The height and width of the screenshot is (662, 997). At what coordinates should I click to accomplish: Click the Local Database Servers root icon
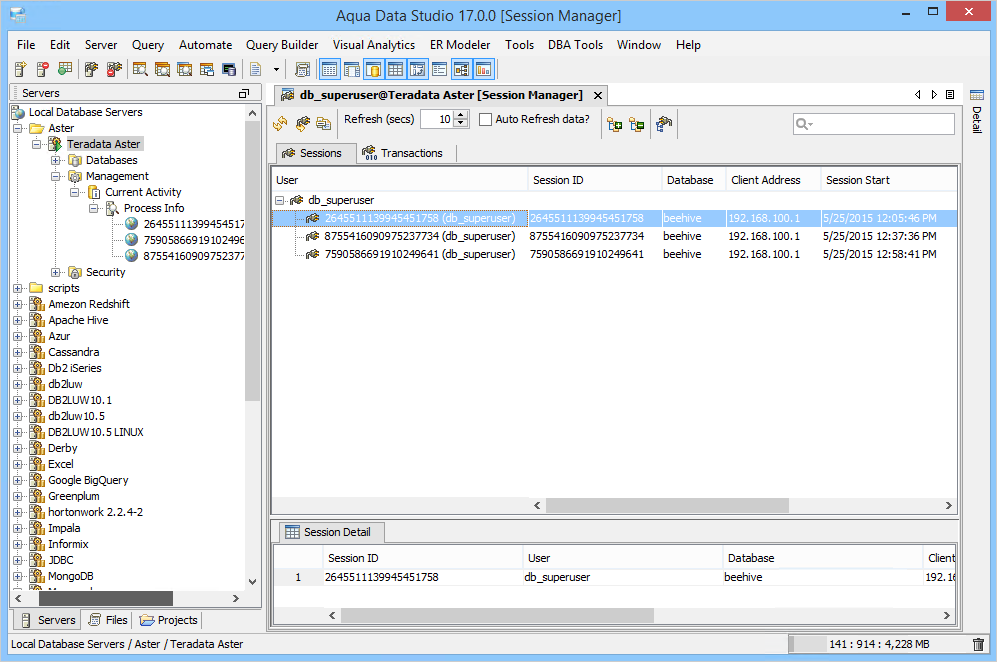click(18, 113)
